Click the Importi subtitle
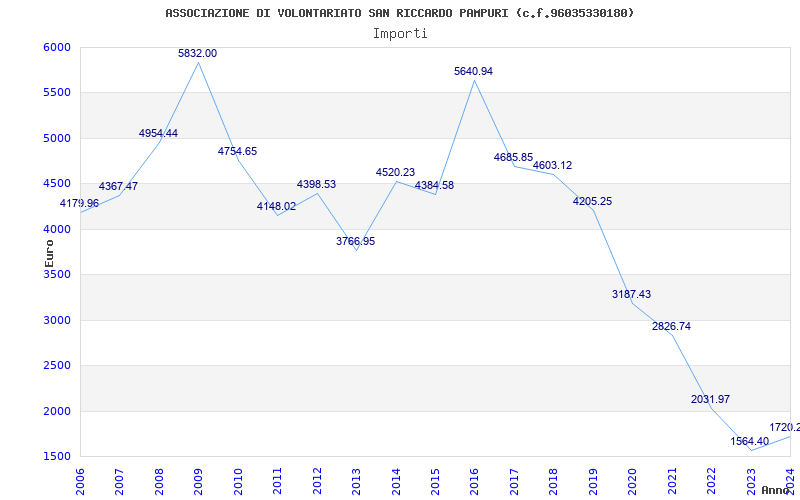Screen dimensions: 800x500 [x=400, y=34]
